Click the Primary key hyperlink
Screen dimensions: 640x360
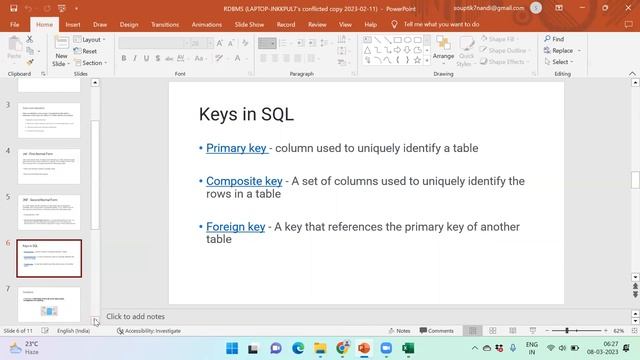pos(236,148)
